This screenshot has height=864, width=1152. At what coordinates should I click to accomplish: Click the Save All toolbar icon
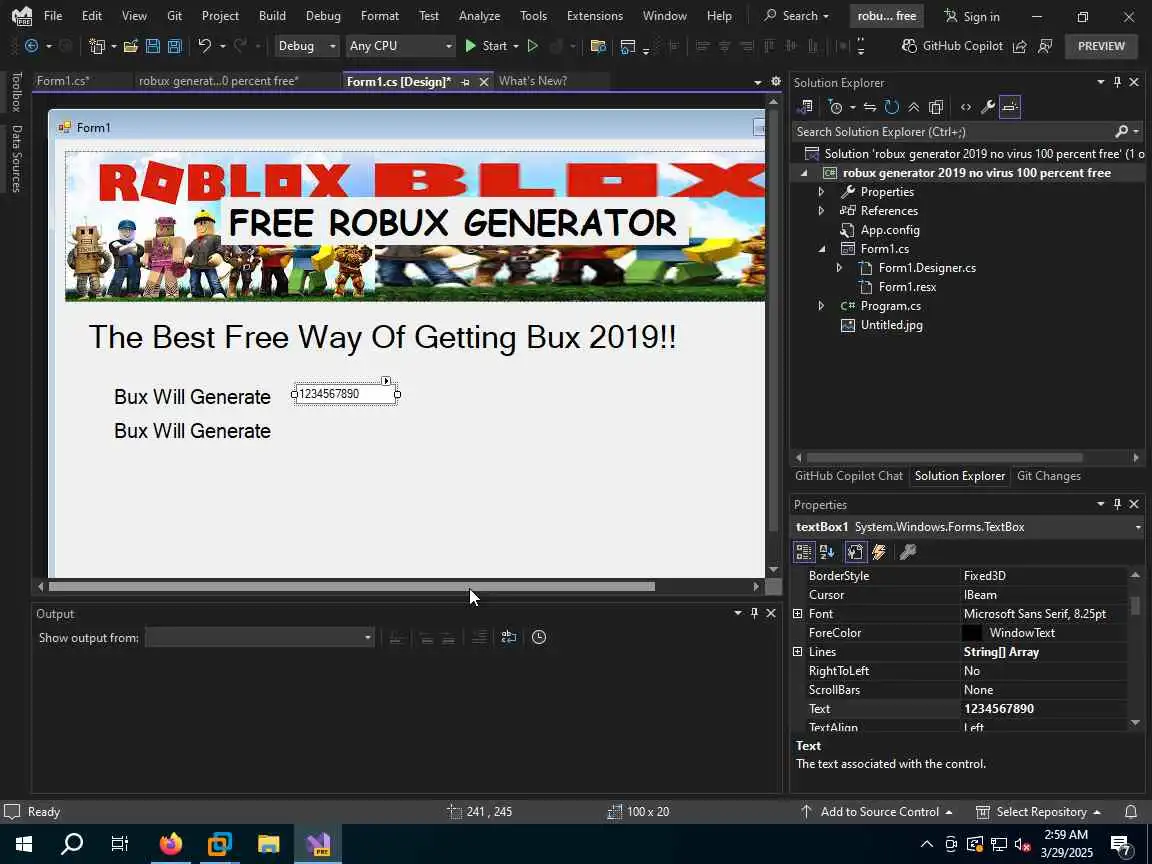(x=175, y=46)
